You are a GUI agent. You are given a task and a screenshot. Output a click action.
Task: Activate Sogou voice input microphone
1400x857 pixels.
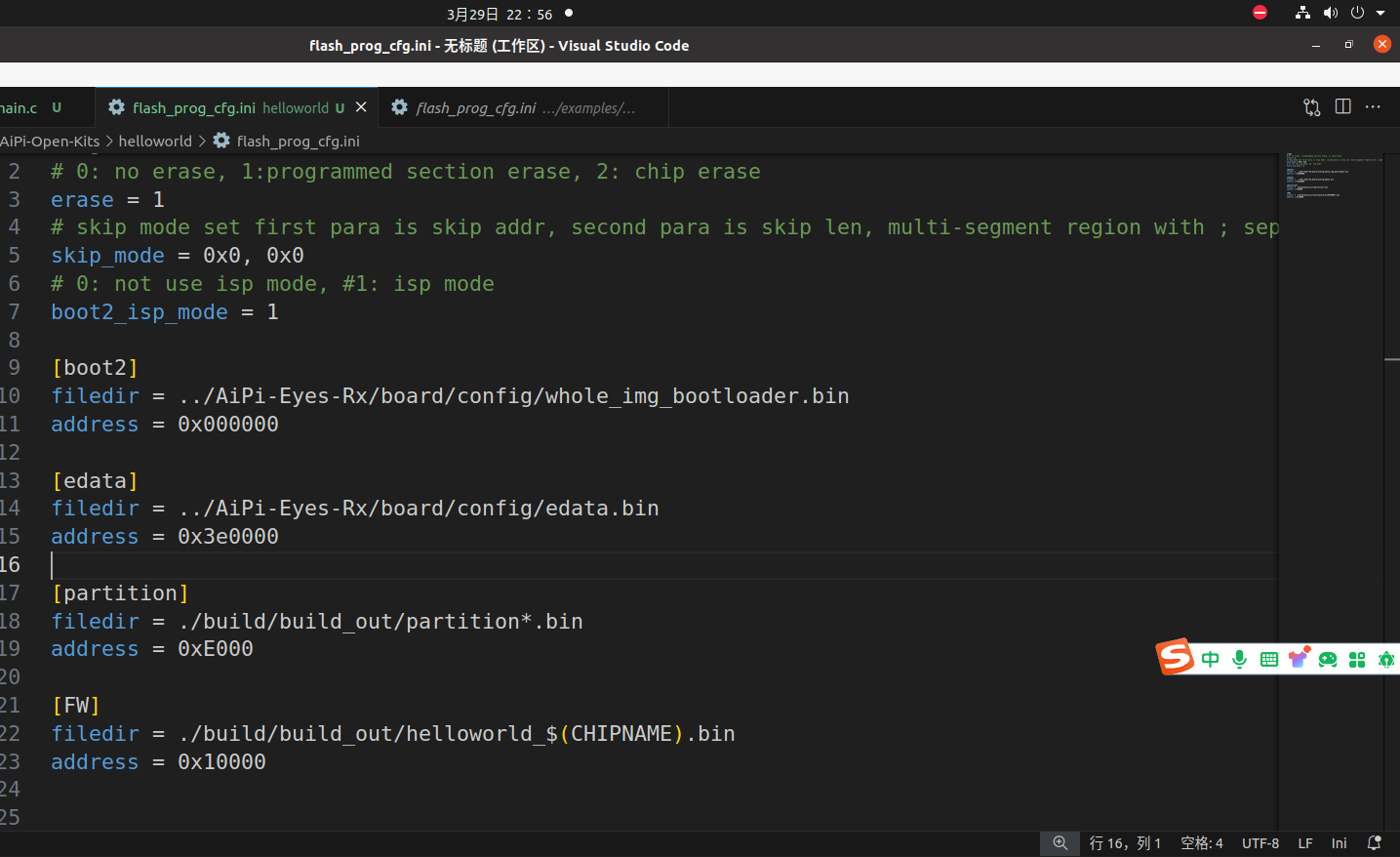[x=1239, y=660]
